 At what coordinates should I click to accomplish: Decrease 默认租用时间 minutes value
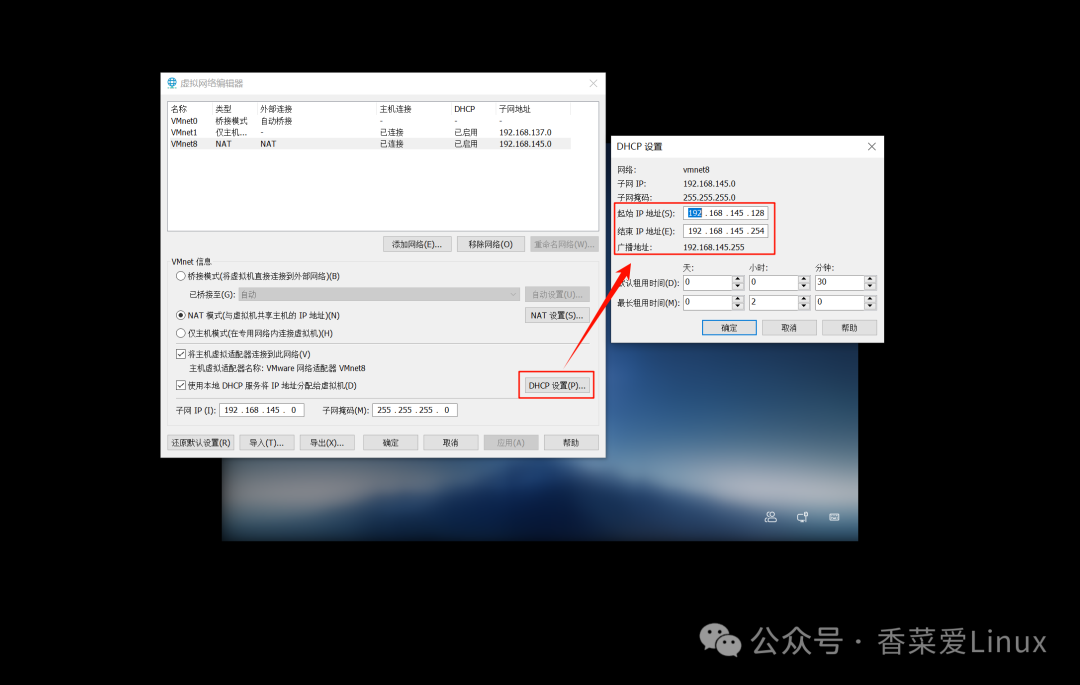click(870, 286)
